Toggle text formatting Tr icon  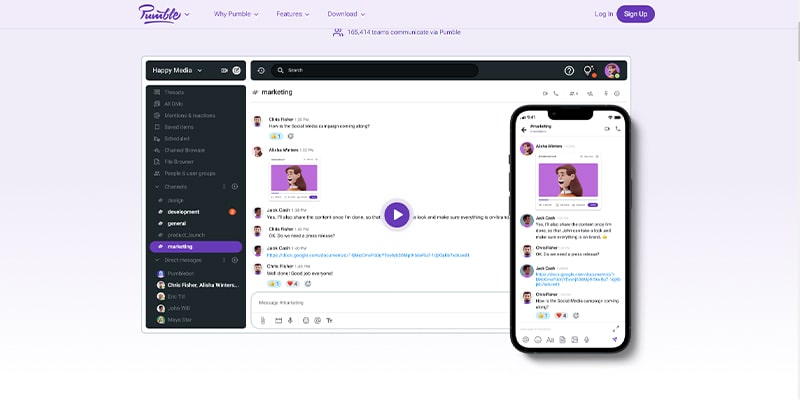click(329, 320)
